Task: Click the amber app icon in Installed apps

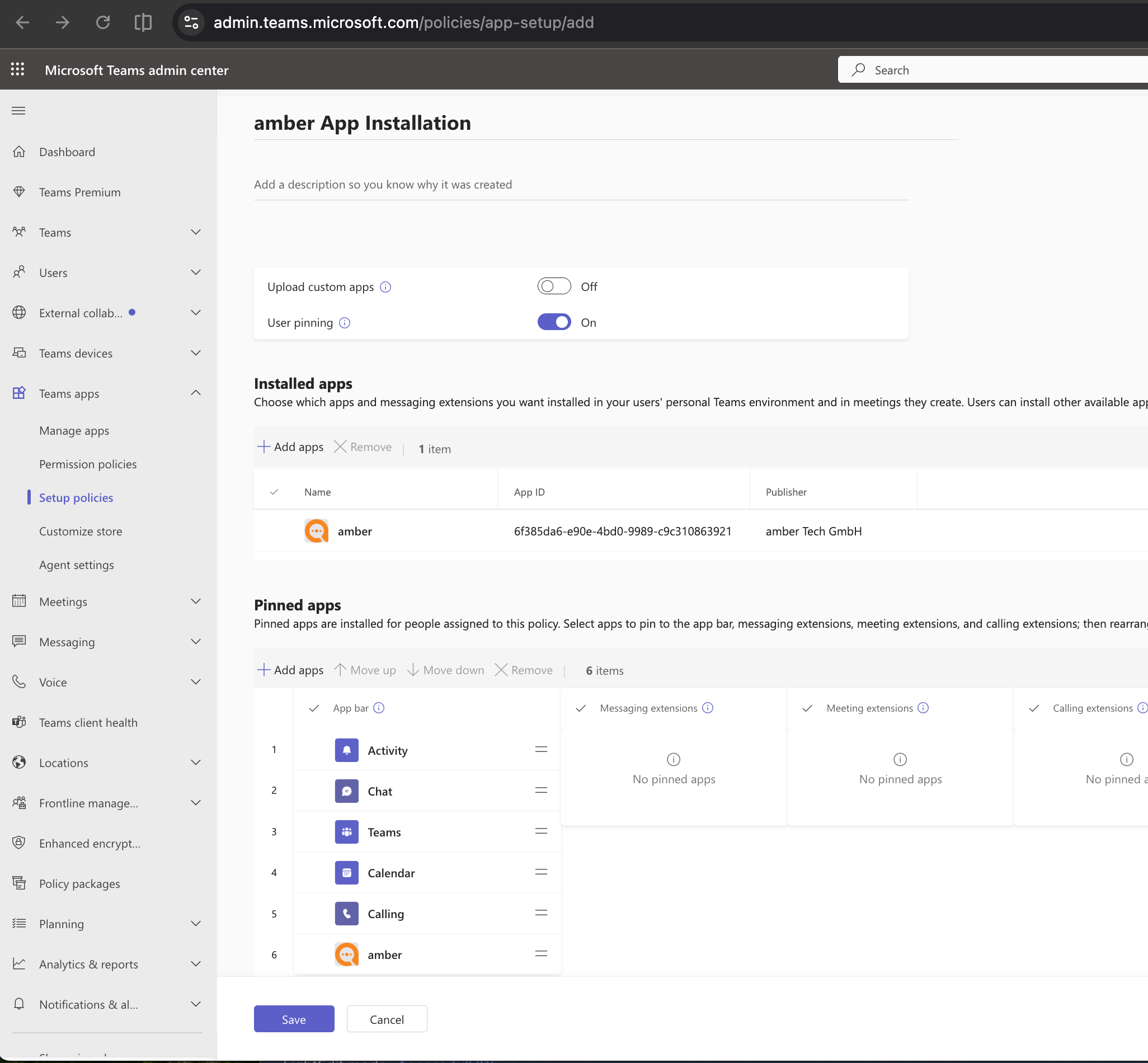Action: point(316,531)
